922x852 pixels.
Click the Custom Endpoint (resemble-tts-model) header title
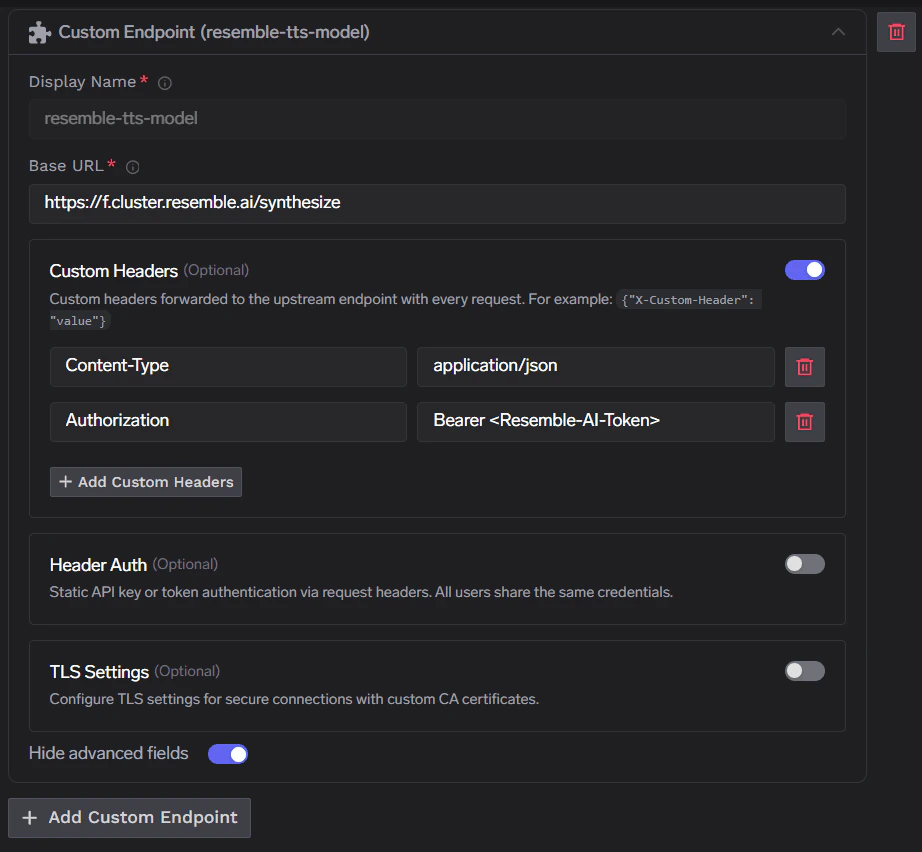214,32
